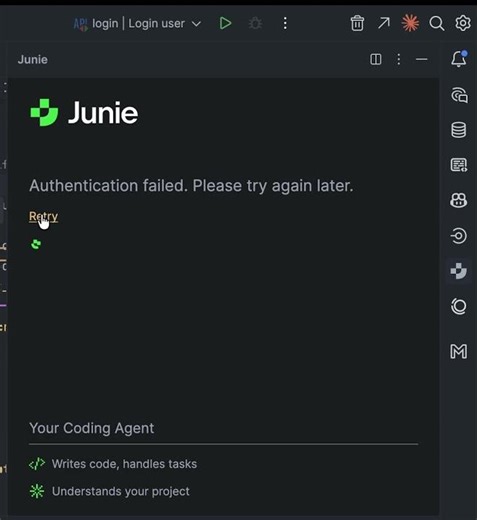The height and width of the screenshot is (520, 477).
Task: Open IDE settings gear
Action: pyautogui.click(x=463, y=23)
